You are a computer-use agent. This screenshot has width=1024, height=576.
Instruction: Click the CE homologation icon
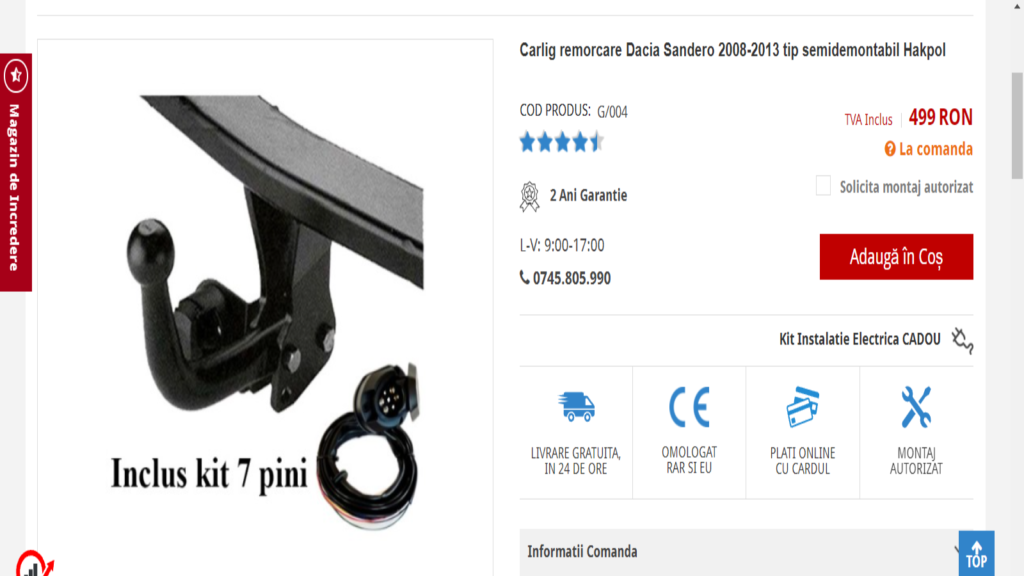coord(689,407)
